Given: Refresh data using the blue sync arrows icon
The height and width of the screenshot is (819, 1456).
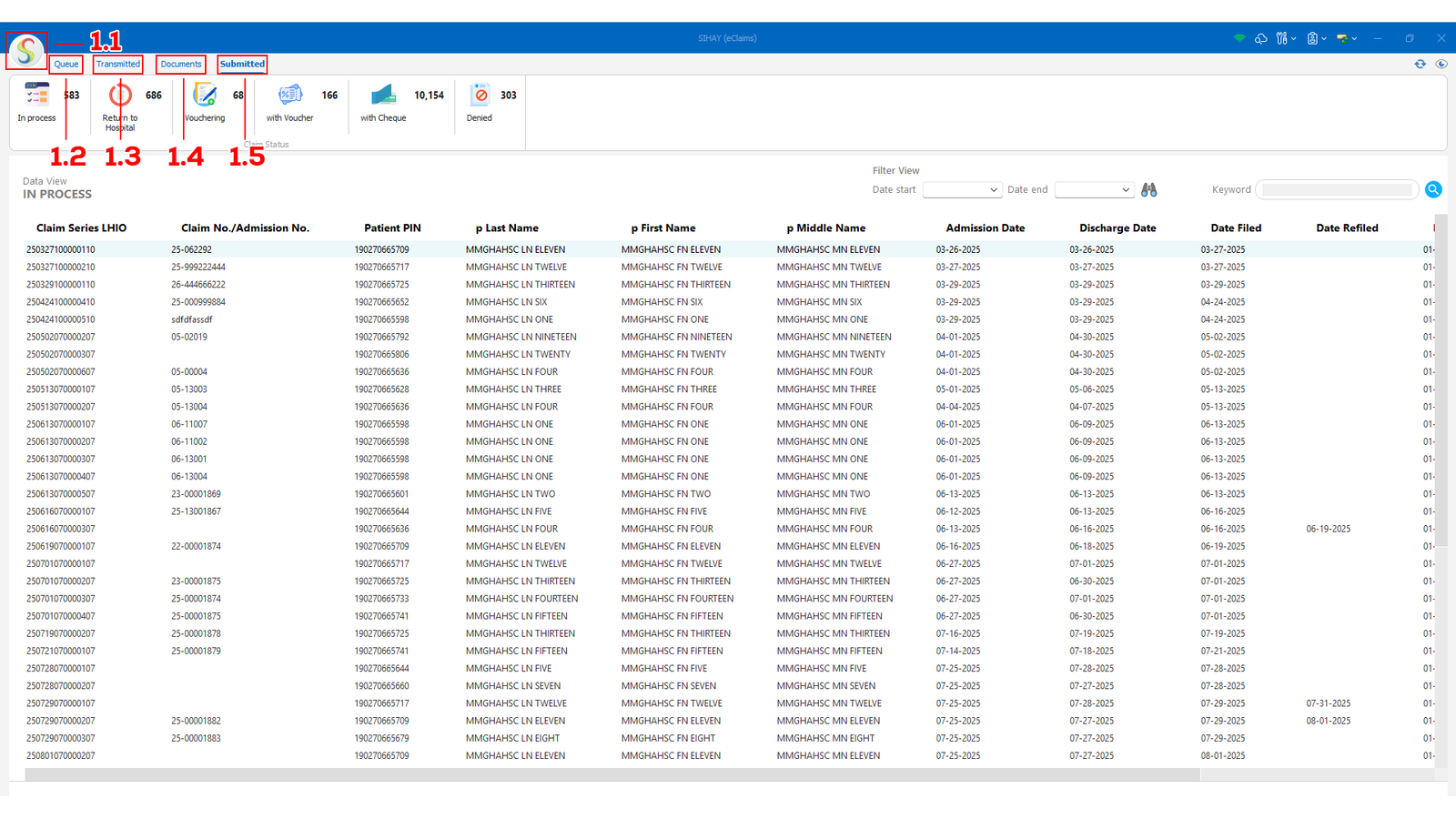Looking at the screenshot, I should (x=1420, y=64).
